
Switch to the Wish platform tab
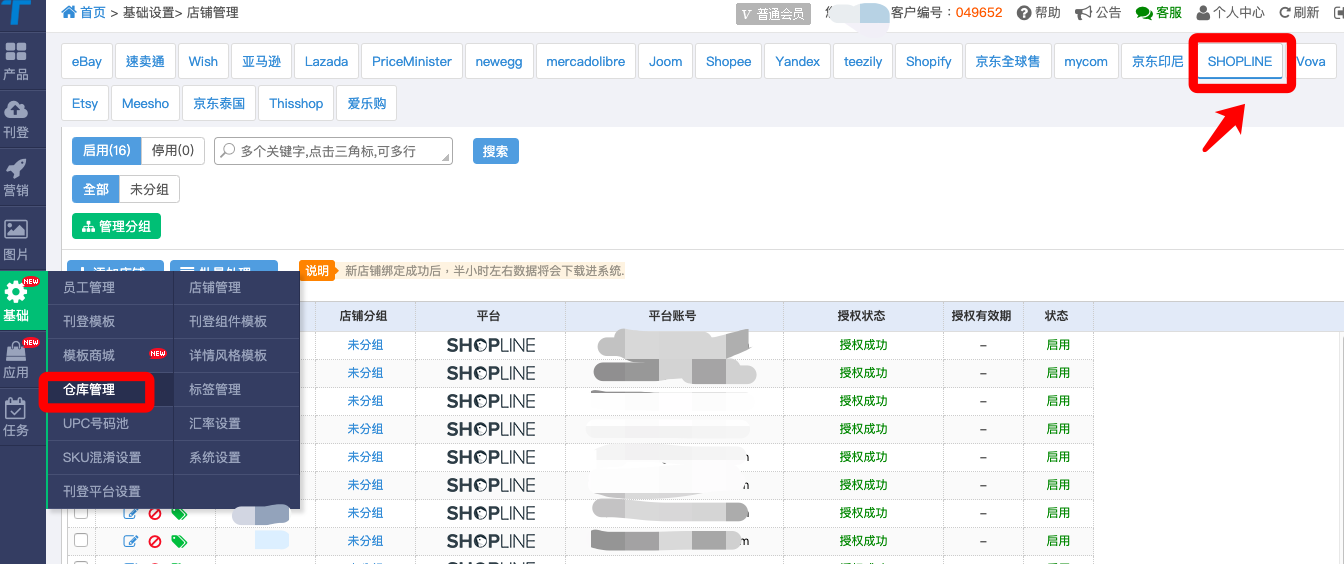(x=203, y=61)
